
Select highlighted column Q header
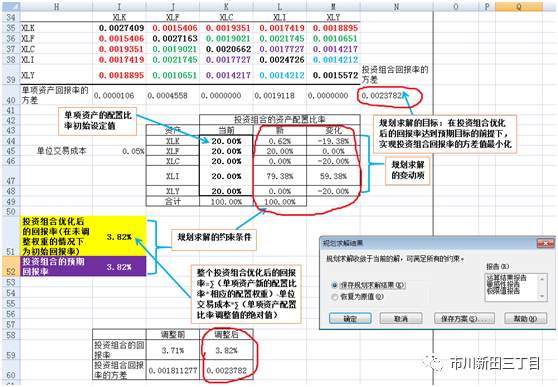pyautogui.click(x=519, y=6)
